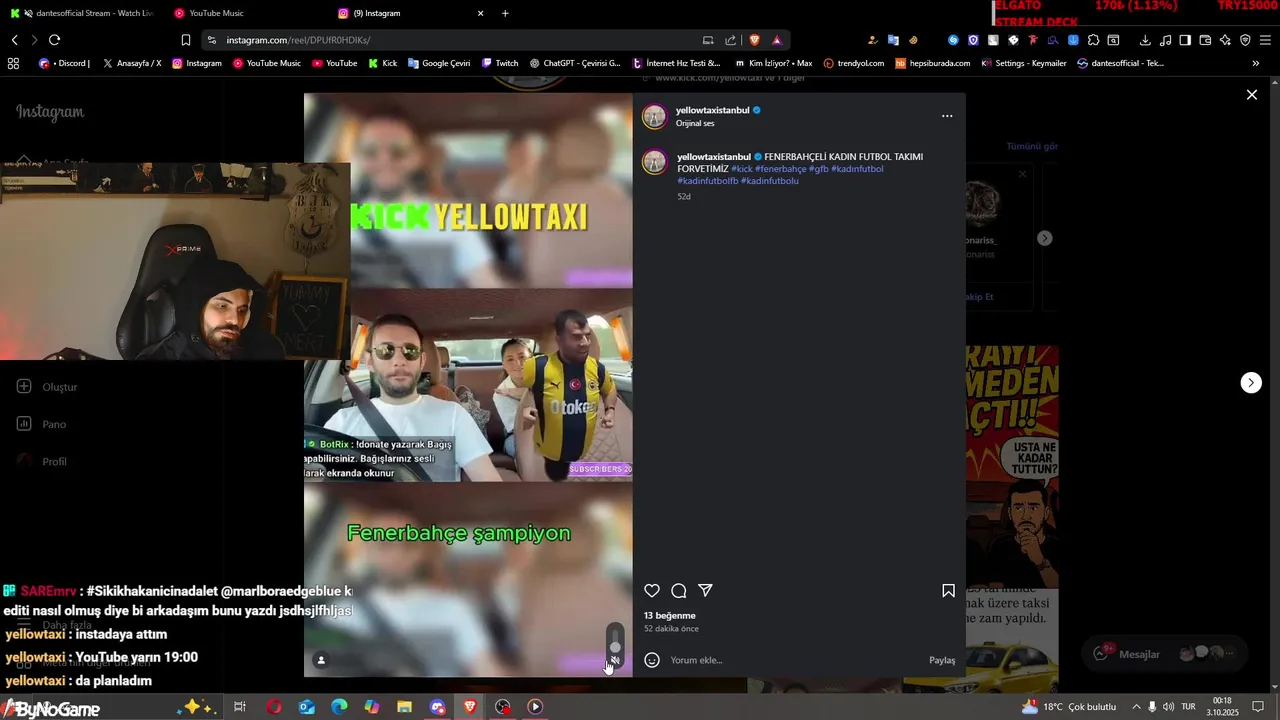The height and width of the screenshot is (720, 1280).
Task: Open the emoji picker for comments
Action: 652,660
